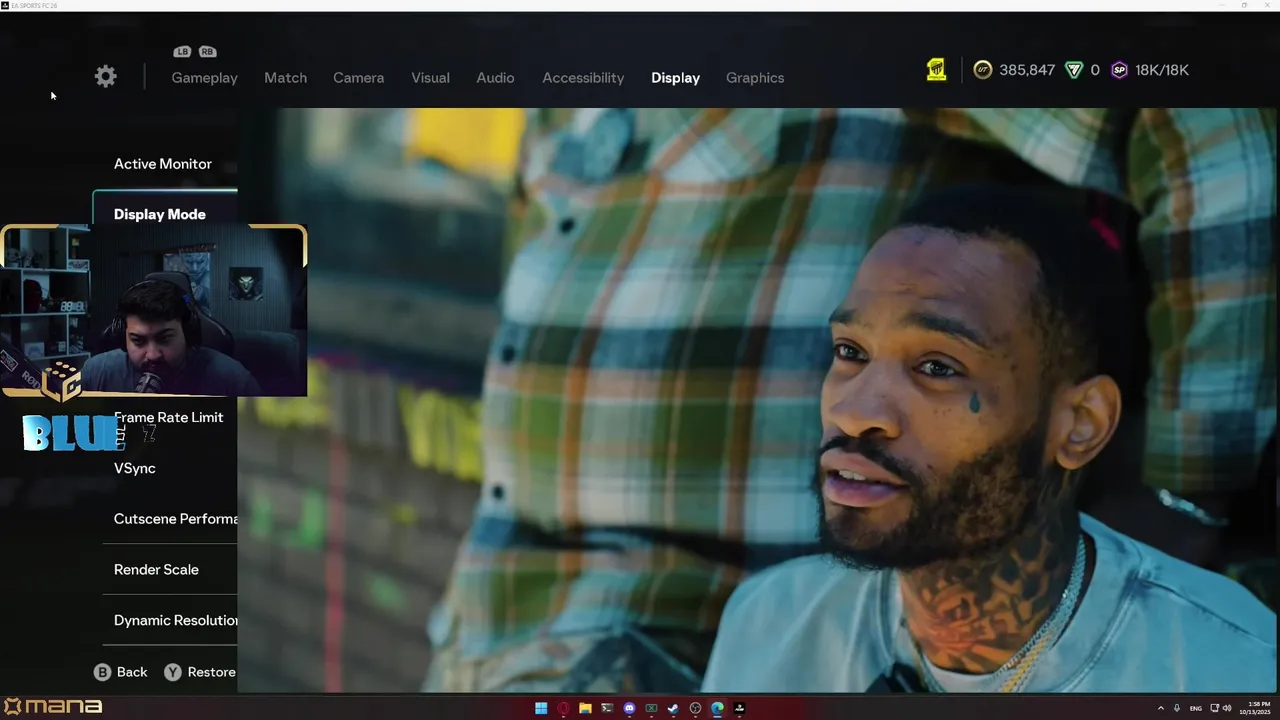Click the B button icon
Screen dimensions: 1280x720
tap(102, 672)
